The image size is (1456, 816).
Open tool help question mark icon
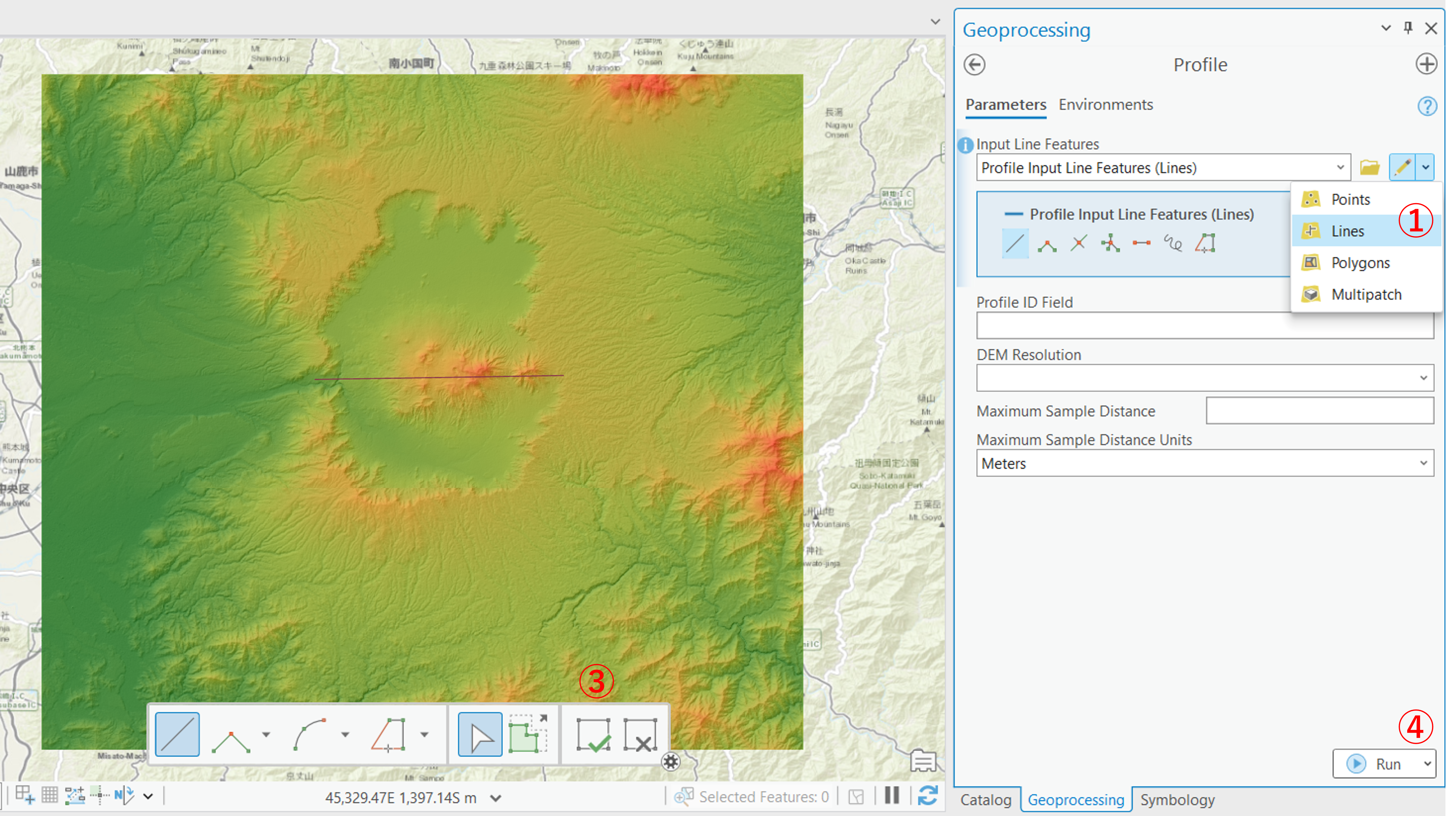click(x=1427, y=106)
